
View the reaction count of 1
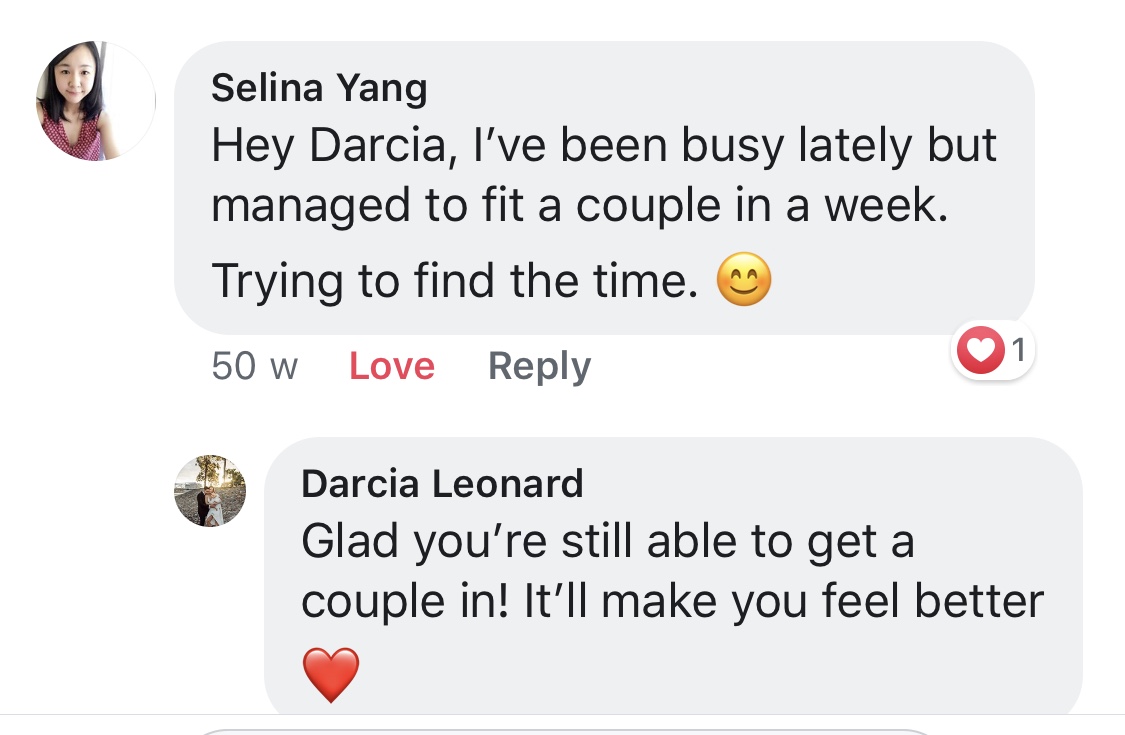click(1017, 350)
